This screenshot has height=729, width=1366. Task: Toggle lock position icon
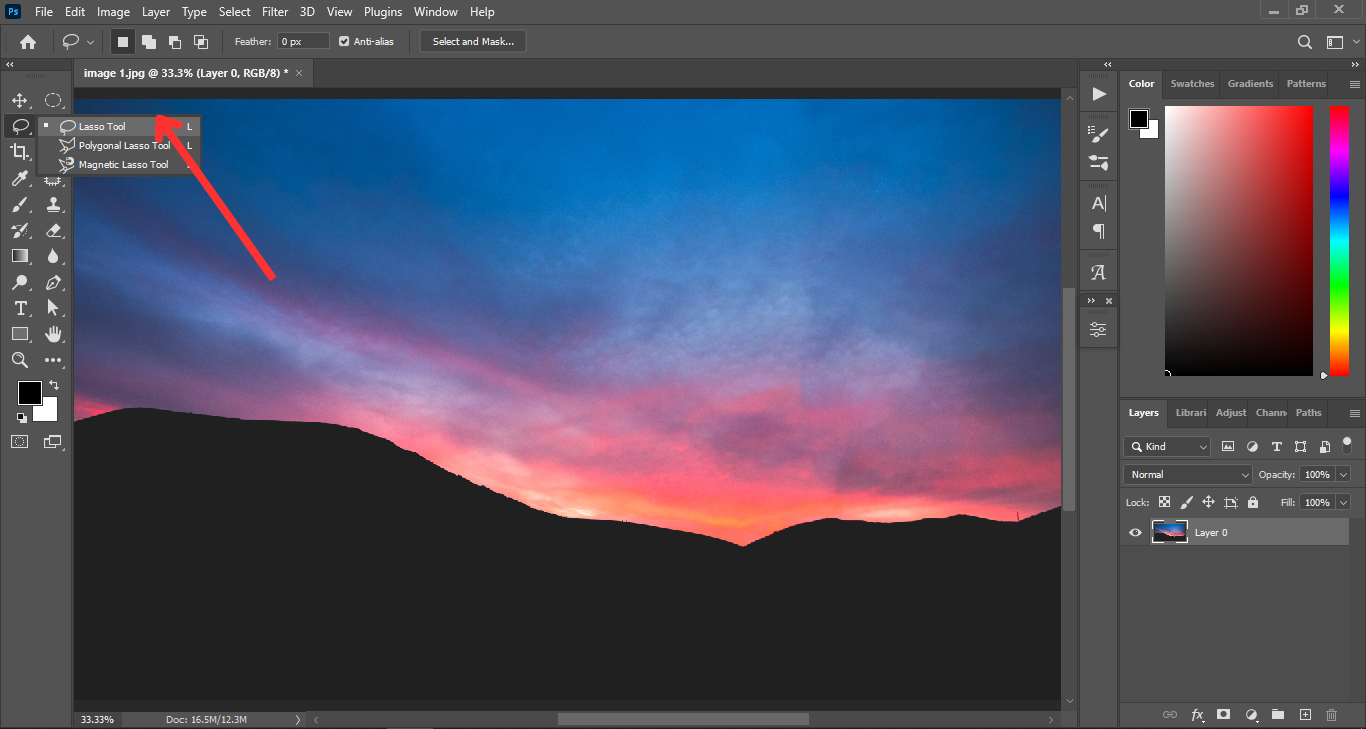click(x=1208, y=502)
